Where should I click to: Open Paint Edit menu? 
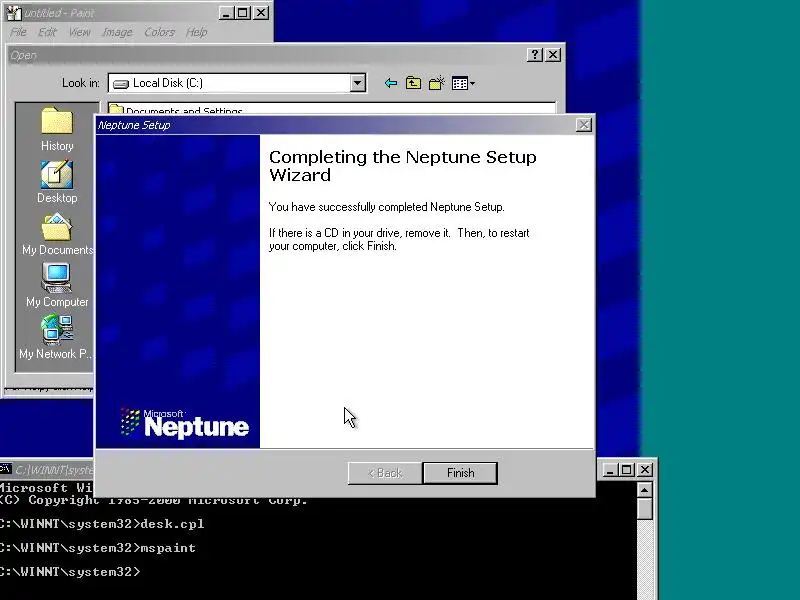[x=47, y=32]
